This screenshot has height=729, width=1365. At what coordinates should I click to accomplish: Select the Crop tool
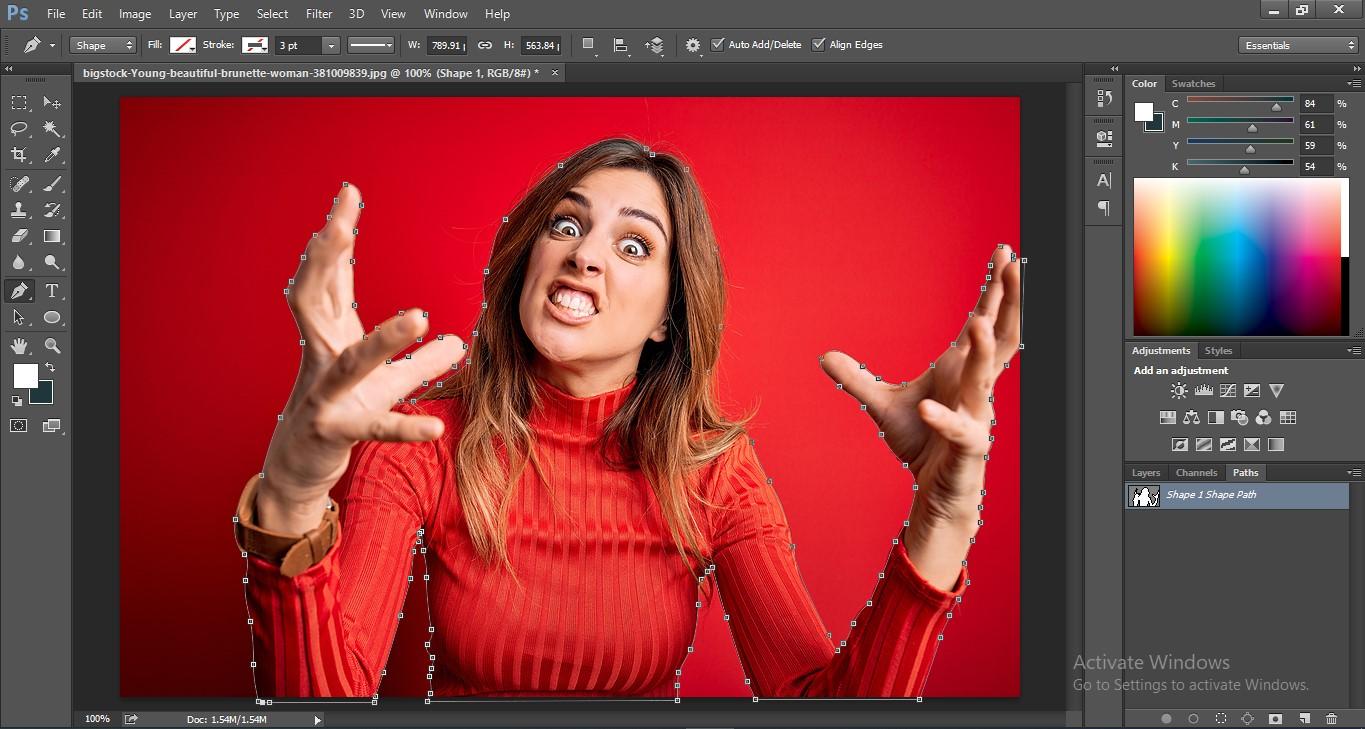(x=18, y=155)
